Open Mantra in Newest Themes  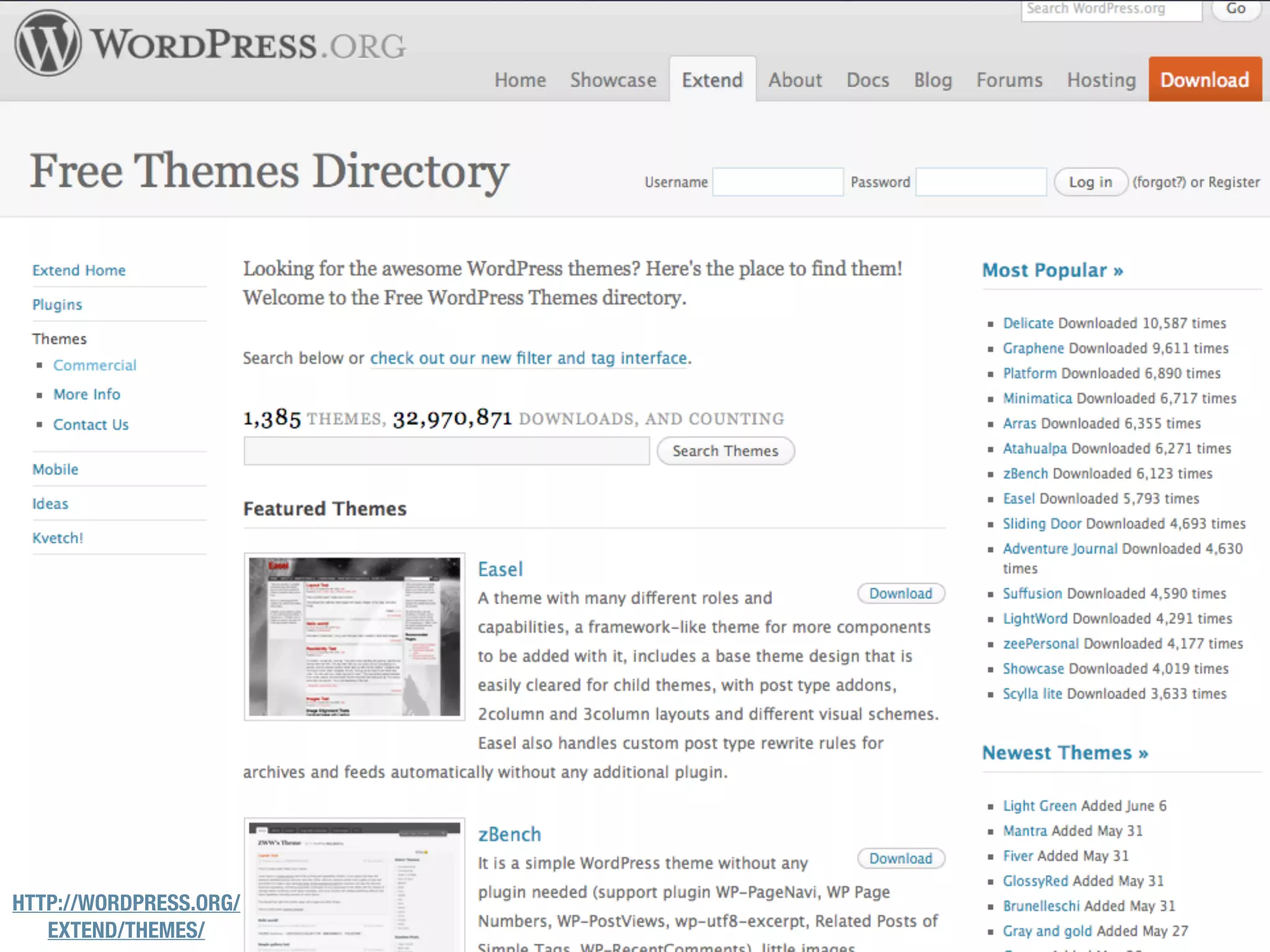tap(1025, 831)
